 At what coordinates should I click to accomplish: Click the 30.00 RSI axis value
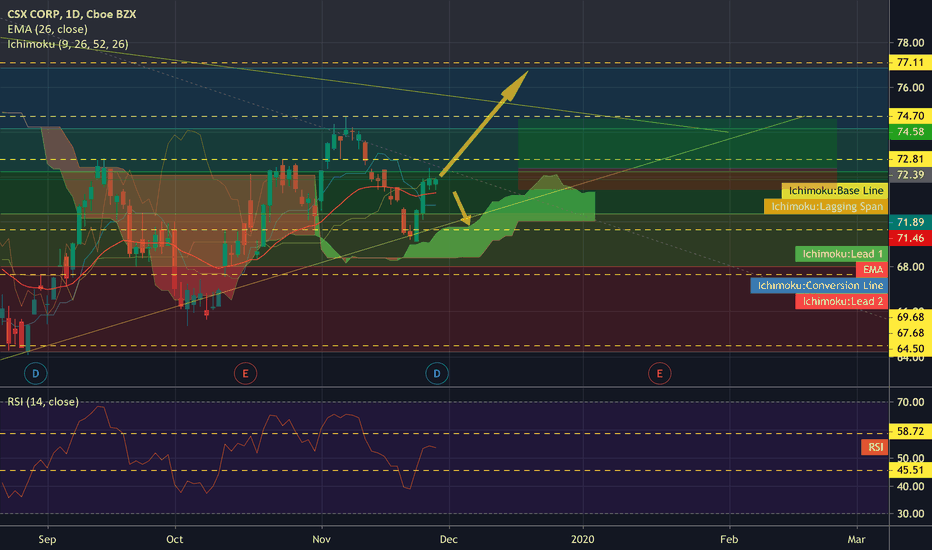point(911,514)
